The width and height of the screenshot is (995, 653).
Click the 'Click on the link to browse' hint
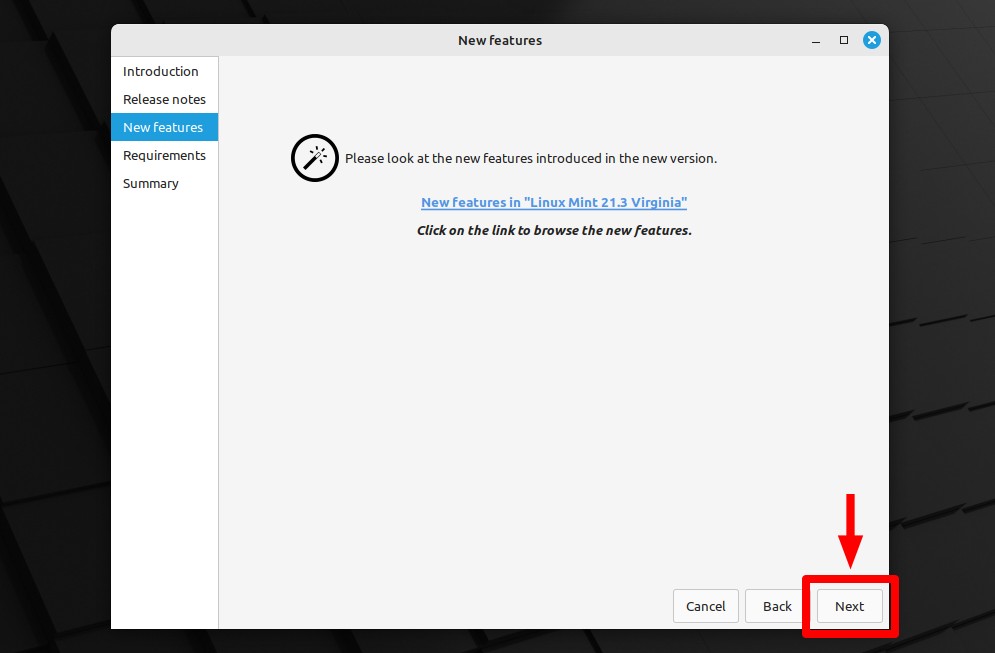496,230
